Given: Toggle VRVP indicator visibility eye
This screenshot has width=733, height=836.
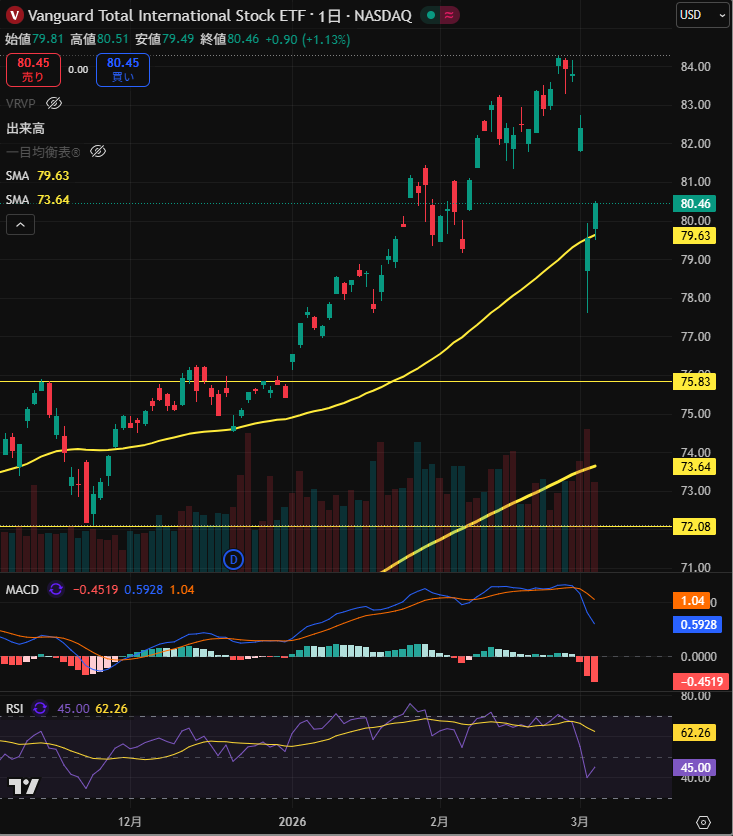Looking at the screenshot, I should click(55, 103).
